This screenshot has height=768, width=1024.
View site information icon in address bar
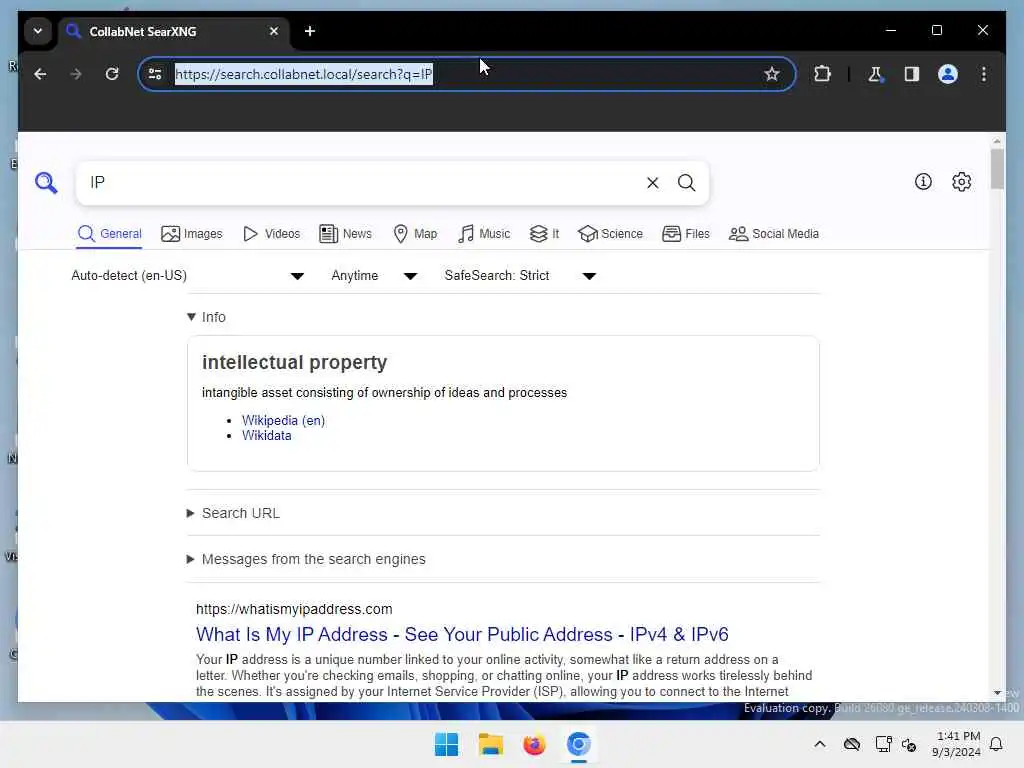pos(155,74)
